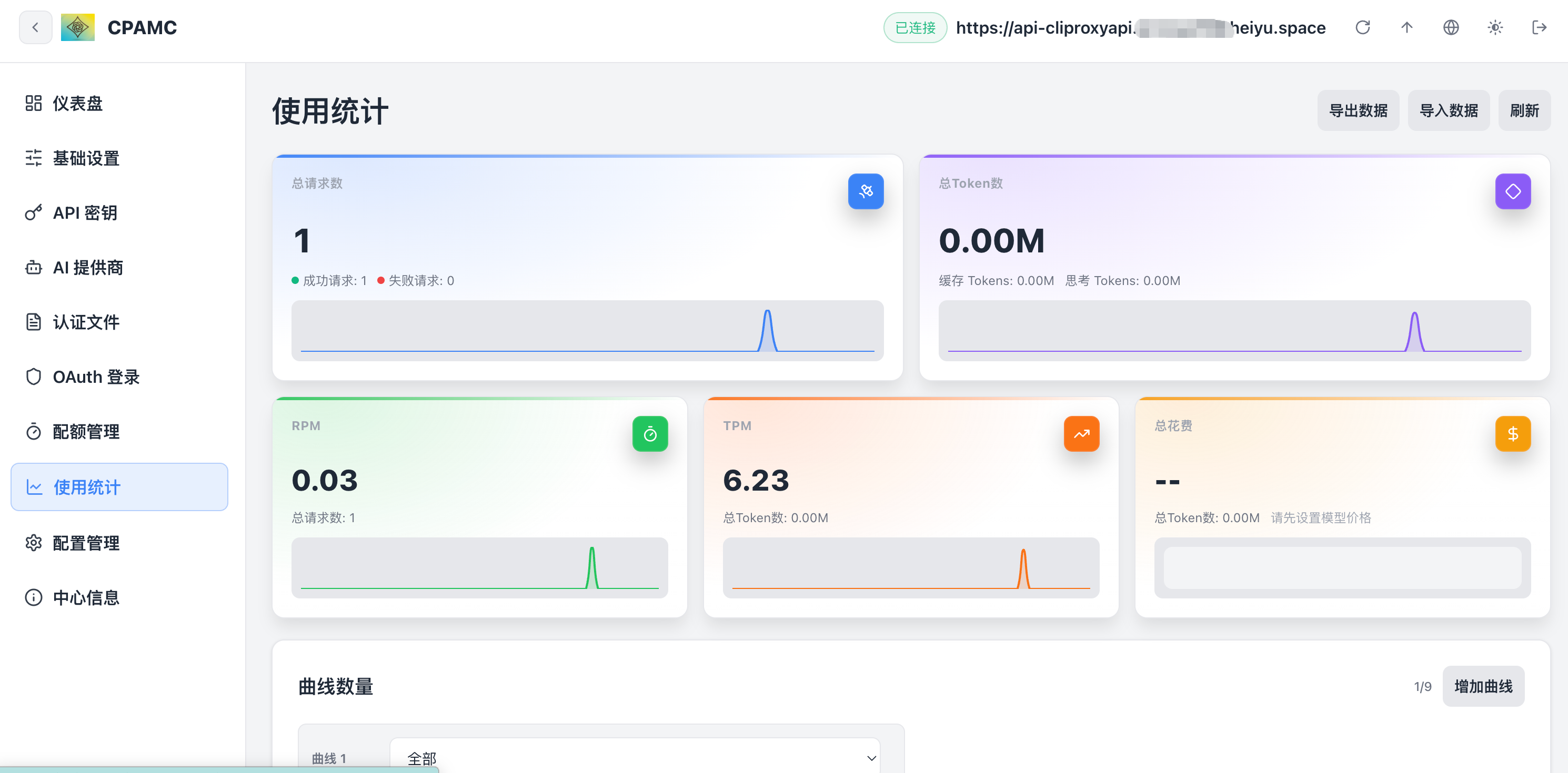Screen dimensions: 1568x773
Task: Click the blue satellite icon on 总请求数 card
Action: pos(866,191)
